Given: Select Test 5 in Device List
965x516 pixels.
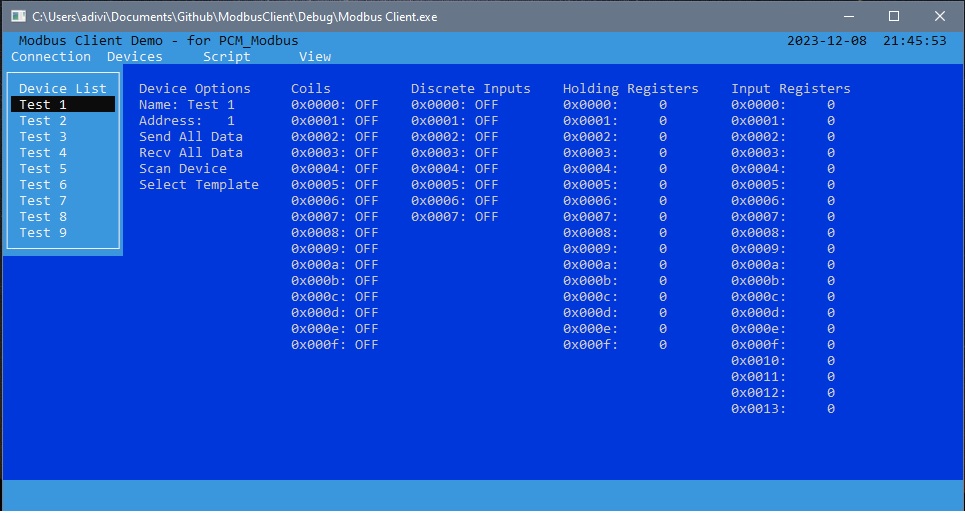Looking at the screenshot, I should (x=43, y=169).
